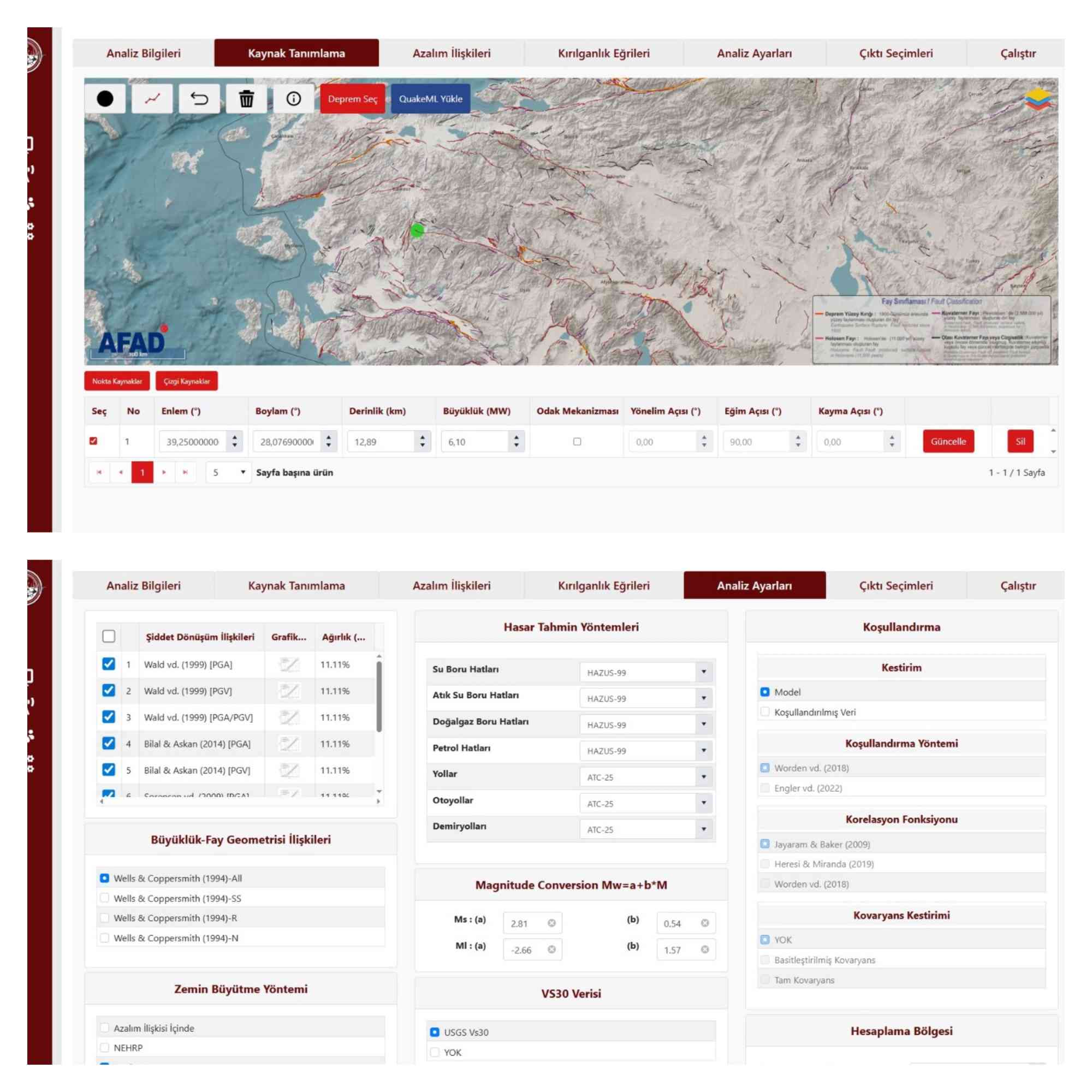The height and width of the screenshot is (1092, 1092).
Task: Open graph icon for Bilal & Askan (2014) [PGV]
Action: click(289, 770)
